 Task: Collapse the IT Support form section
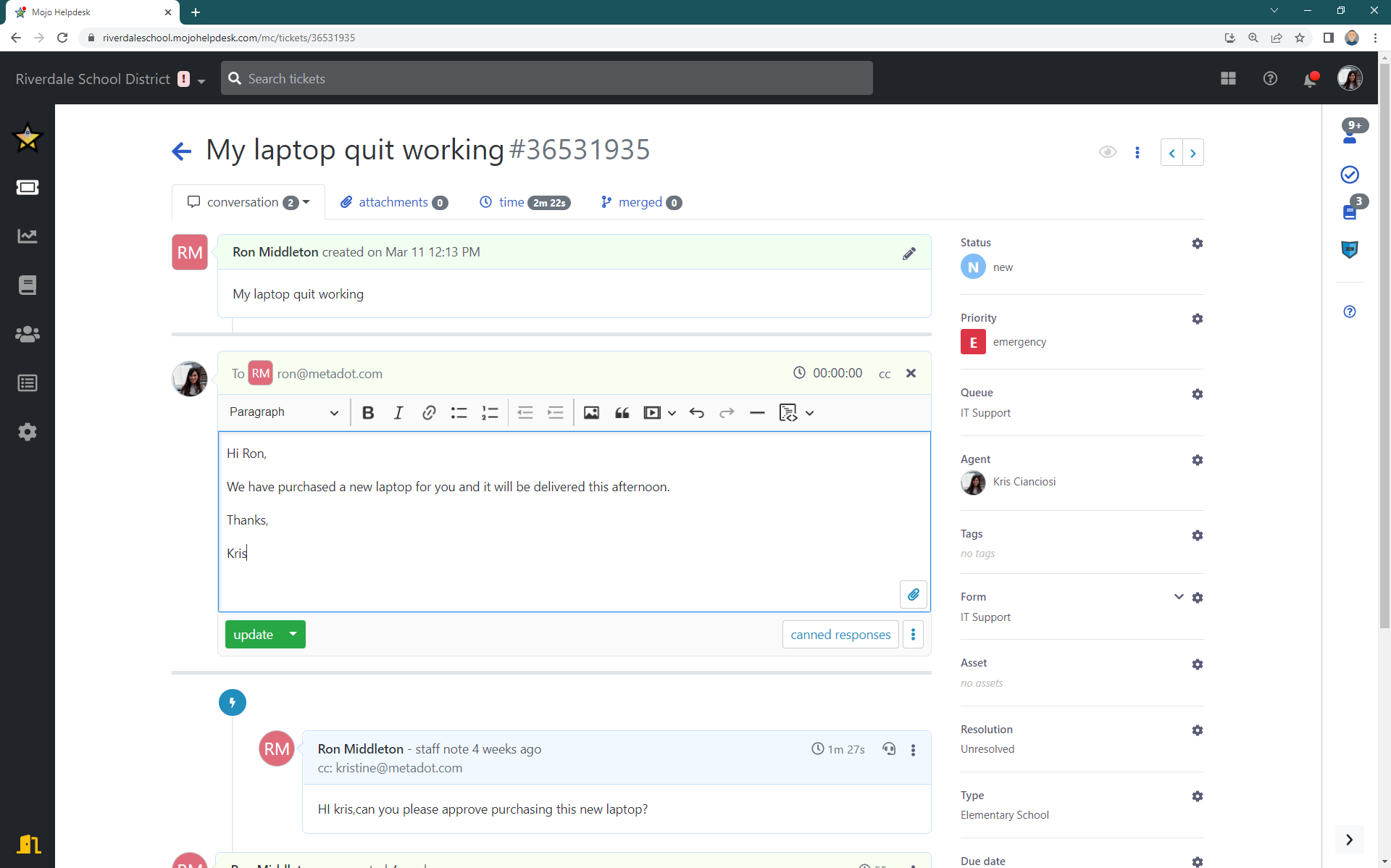point(1177,596)
